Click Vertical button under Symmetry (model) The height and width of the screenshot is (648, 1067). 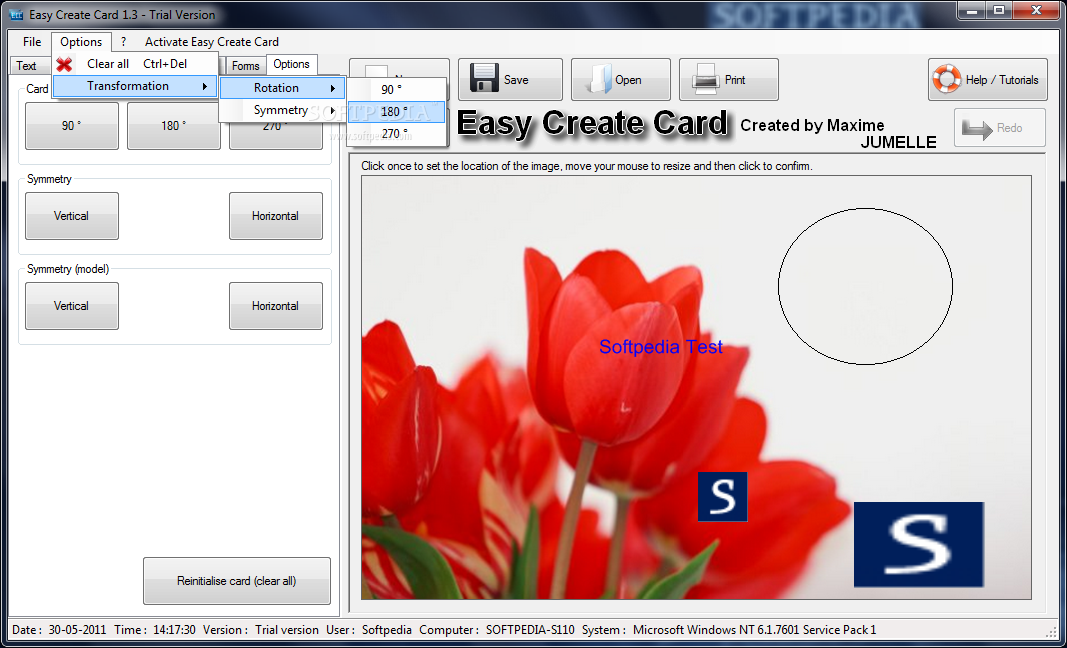[x=71, y=306]
